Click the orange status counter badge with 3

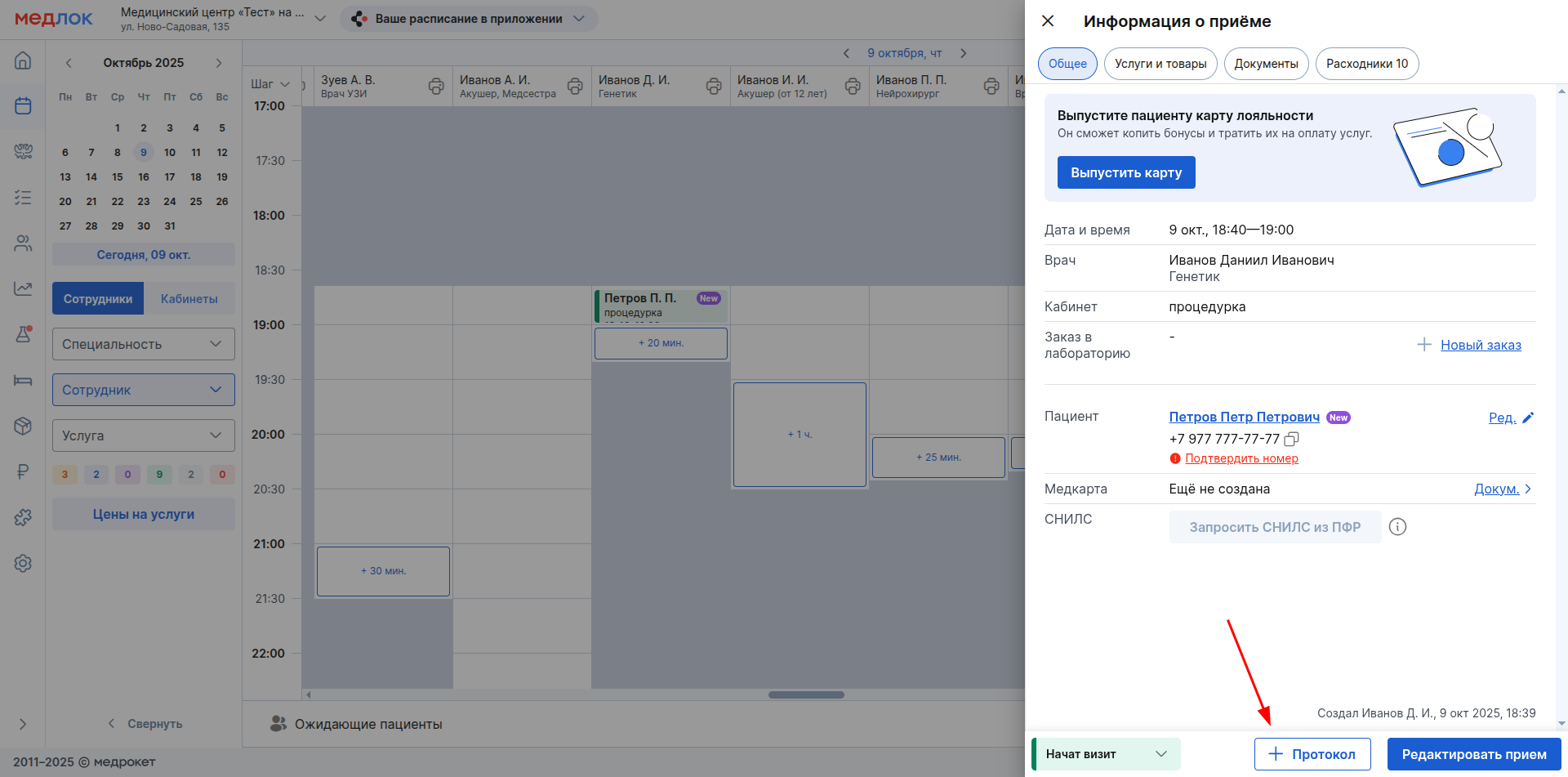coord(65,475)
